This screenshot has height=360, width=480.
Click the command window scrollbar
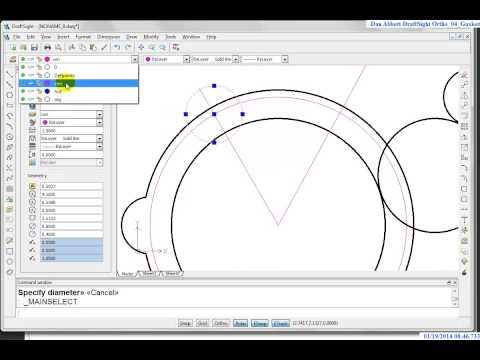point(454,297)
